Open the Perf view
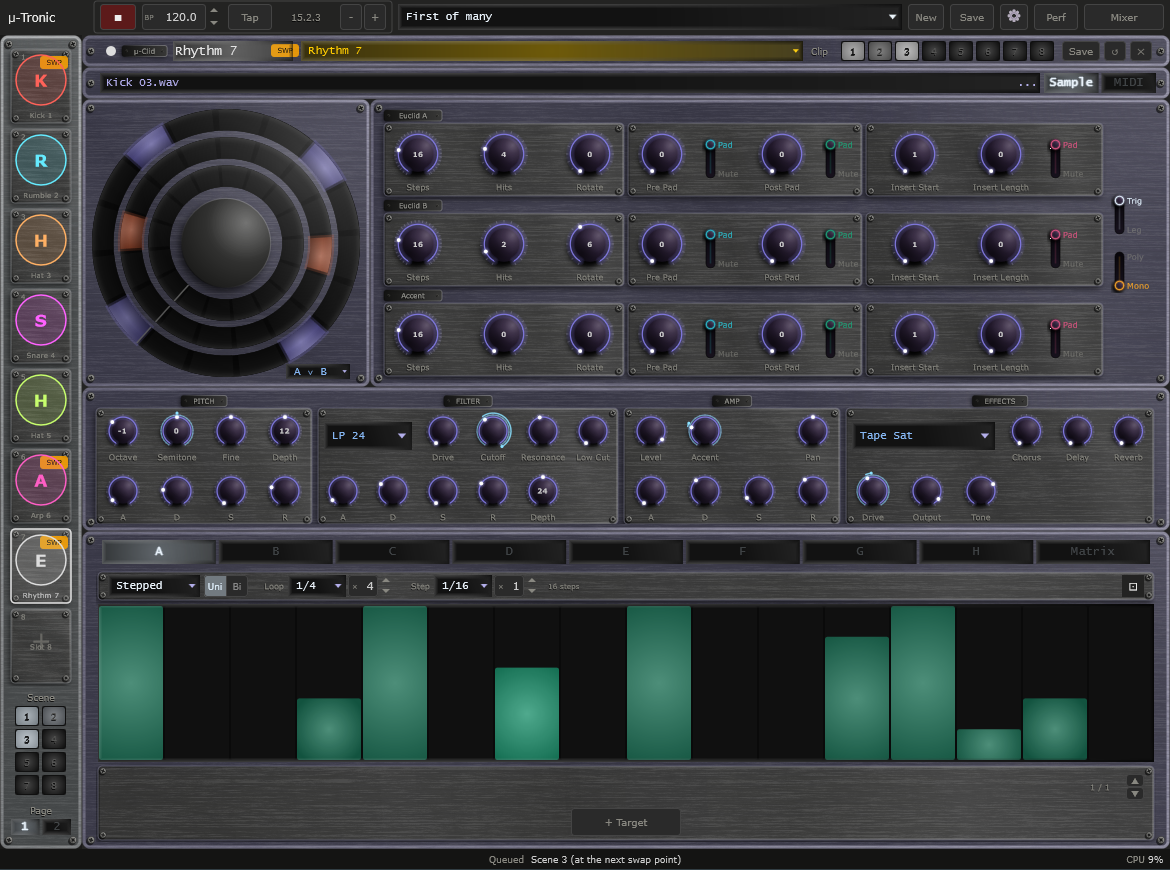Screen dimensions: 1170x870 click(x=1055, y=17)
